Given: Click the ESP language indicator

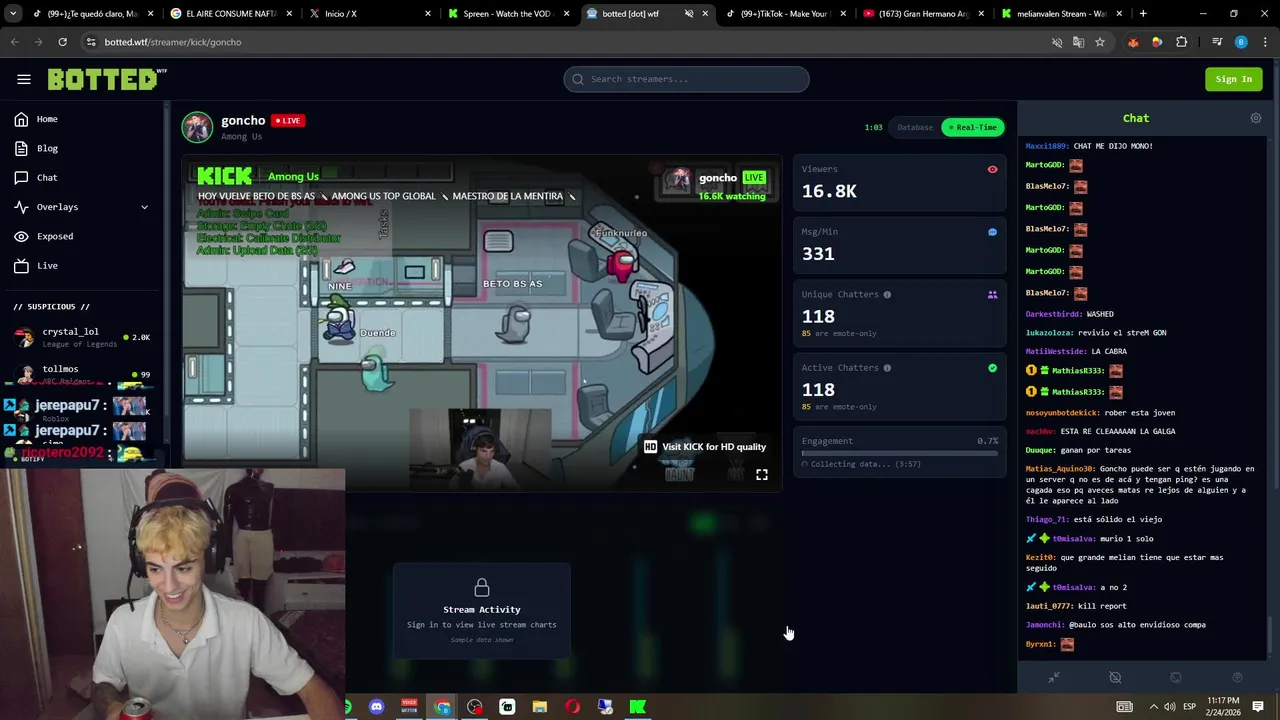Looking at the screenshot, I should click(x=1189, y=707).
